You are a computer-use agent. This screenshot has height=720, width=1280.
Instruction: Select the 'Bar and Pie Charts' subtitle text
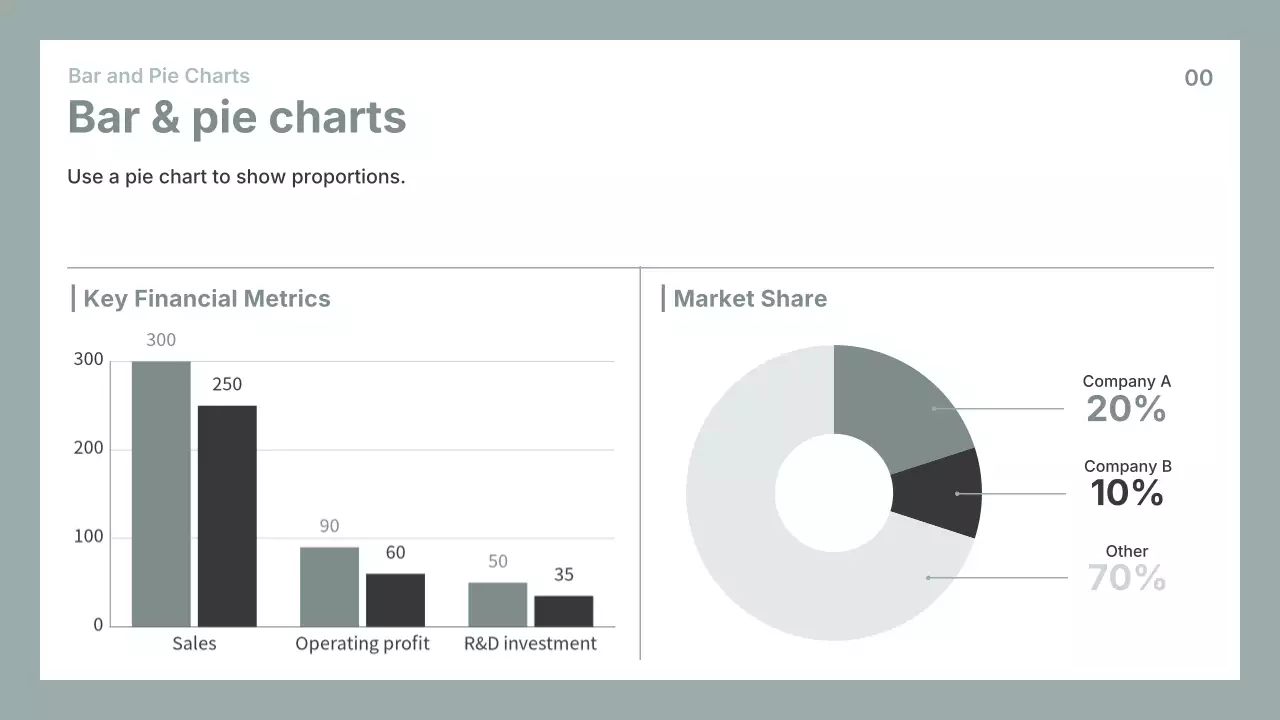point(159,76)
